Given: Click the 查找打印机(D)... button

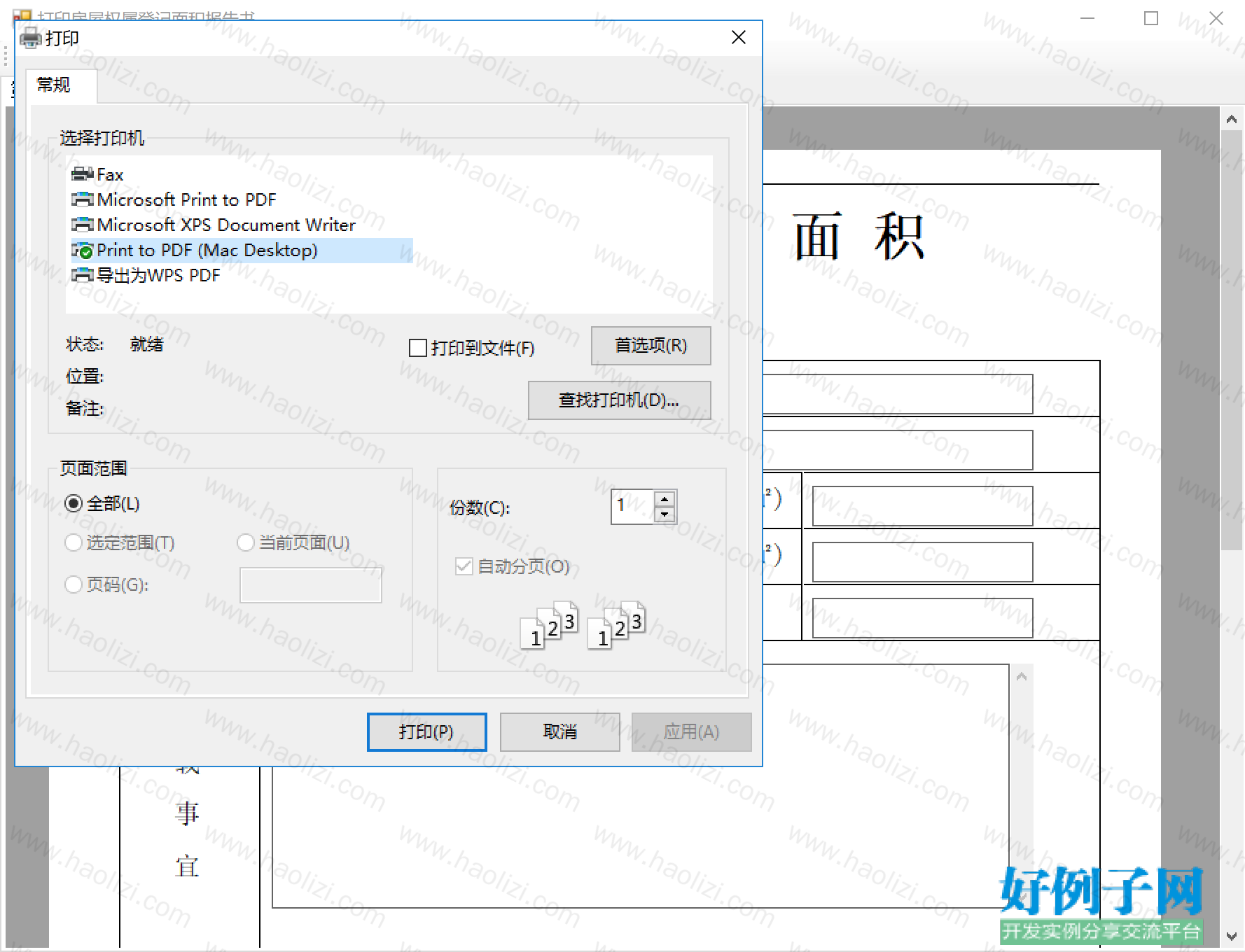Looking at the screenshot, I should point(619,400).
